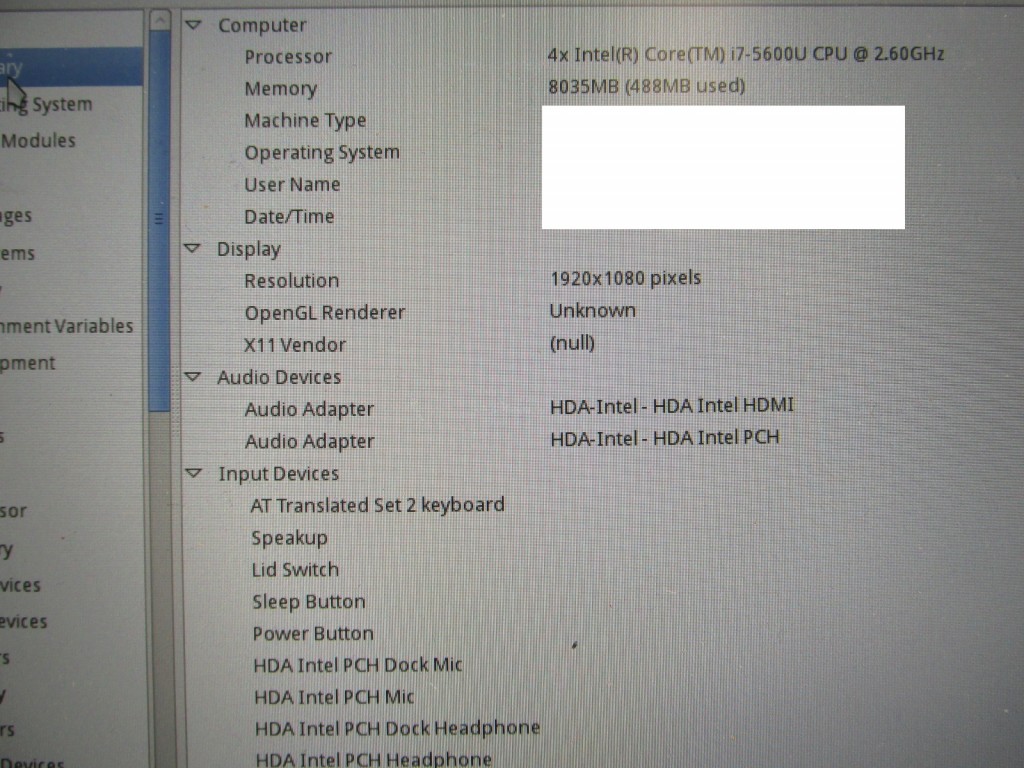
Task: Open the Development sidebar entry ending in 'pment'
Action: 27,363
